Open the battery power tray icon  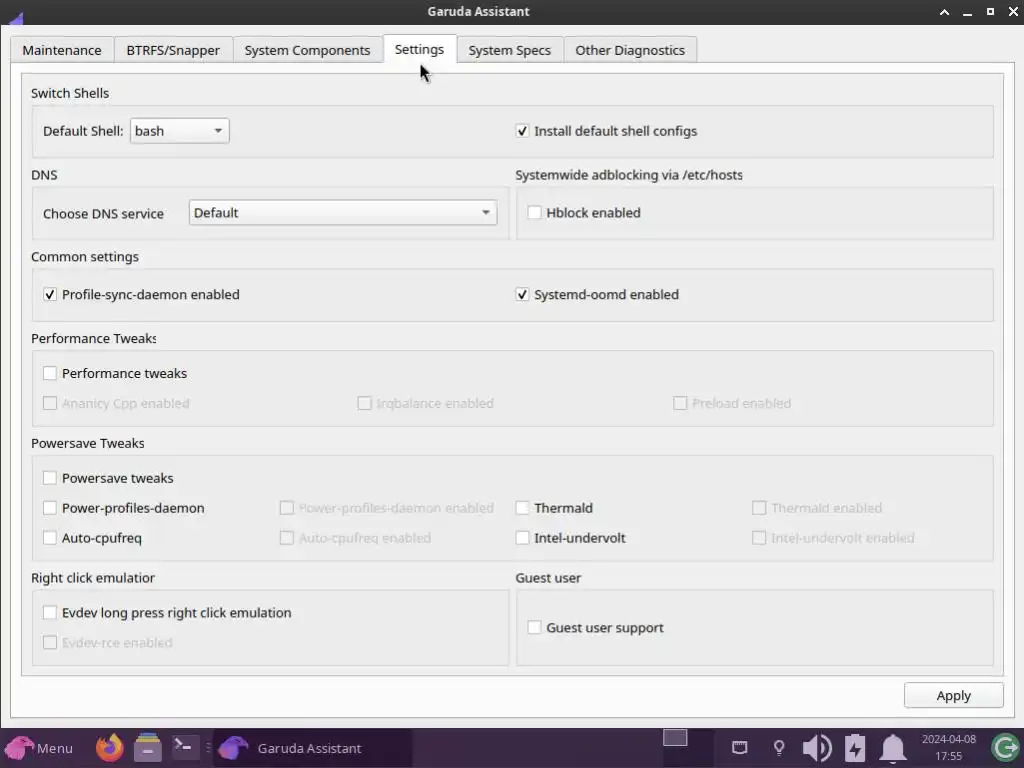[855, 748]
